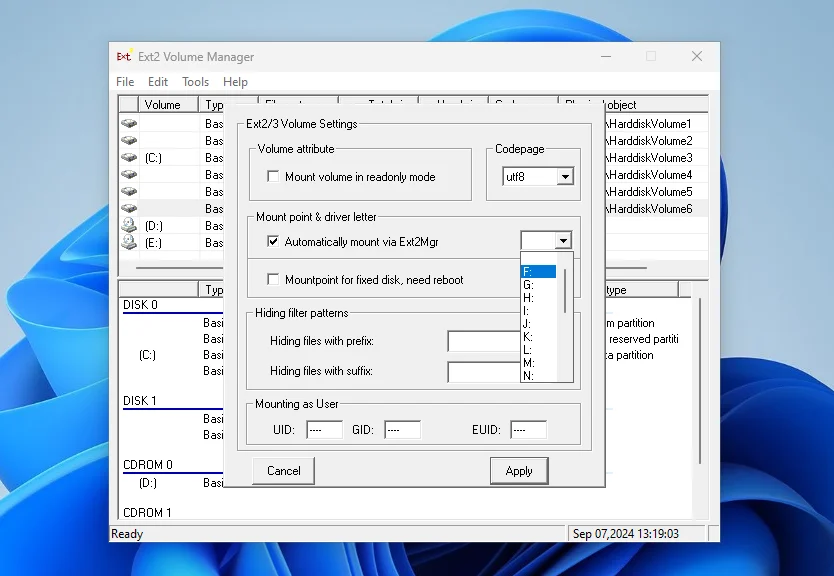The width and height of the screenshot is (834, 576).
Task: Select the drive icon in the HarddiskVolume6 row
Action: (129, 209)
